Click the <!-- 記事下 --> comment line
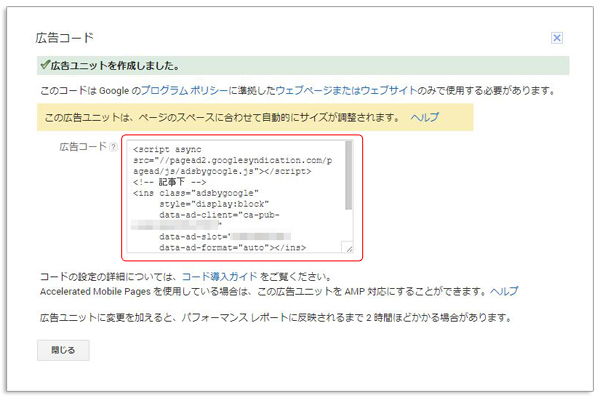 click(x=170, y=182)
